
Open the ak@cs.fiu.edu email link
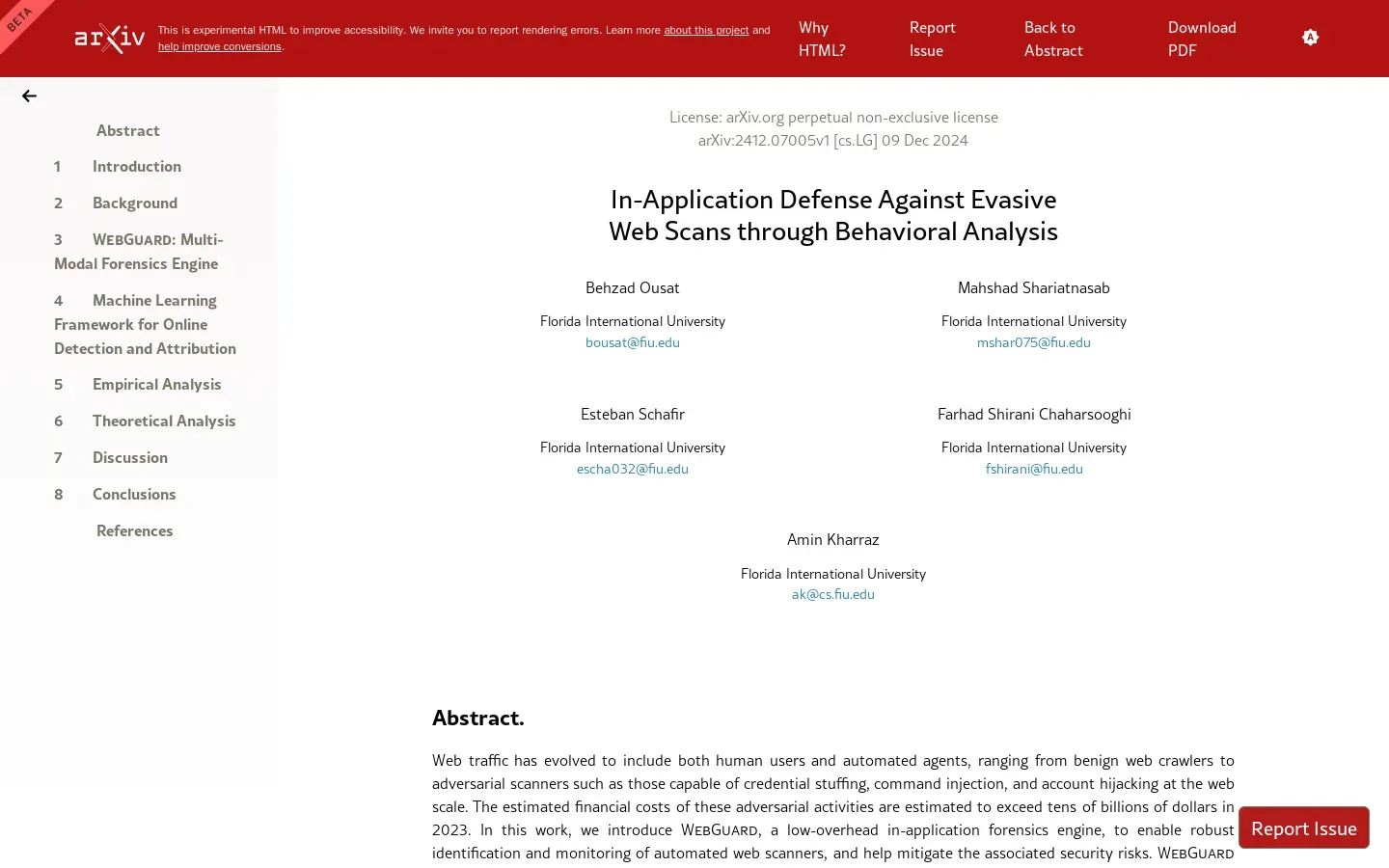[832, 594]
